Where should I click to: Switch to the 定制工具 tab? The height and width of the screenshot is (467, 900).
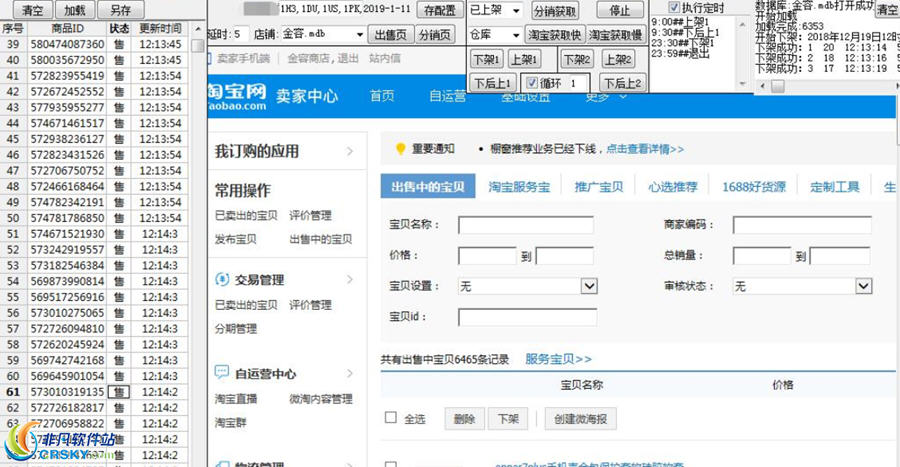[835, 186]
